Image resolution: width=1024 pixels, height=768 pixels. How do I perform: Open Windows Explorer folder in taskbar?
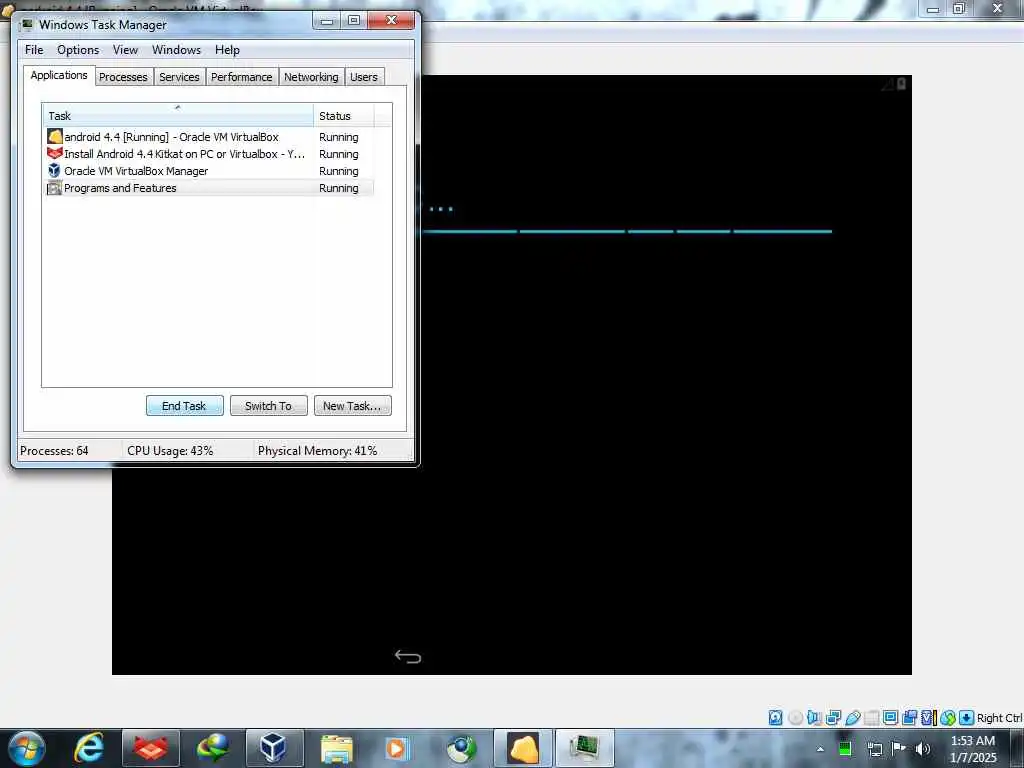click(x=336, y=749)
